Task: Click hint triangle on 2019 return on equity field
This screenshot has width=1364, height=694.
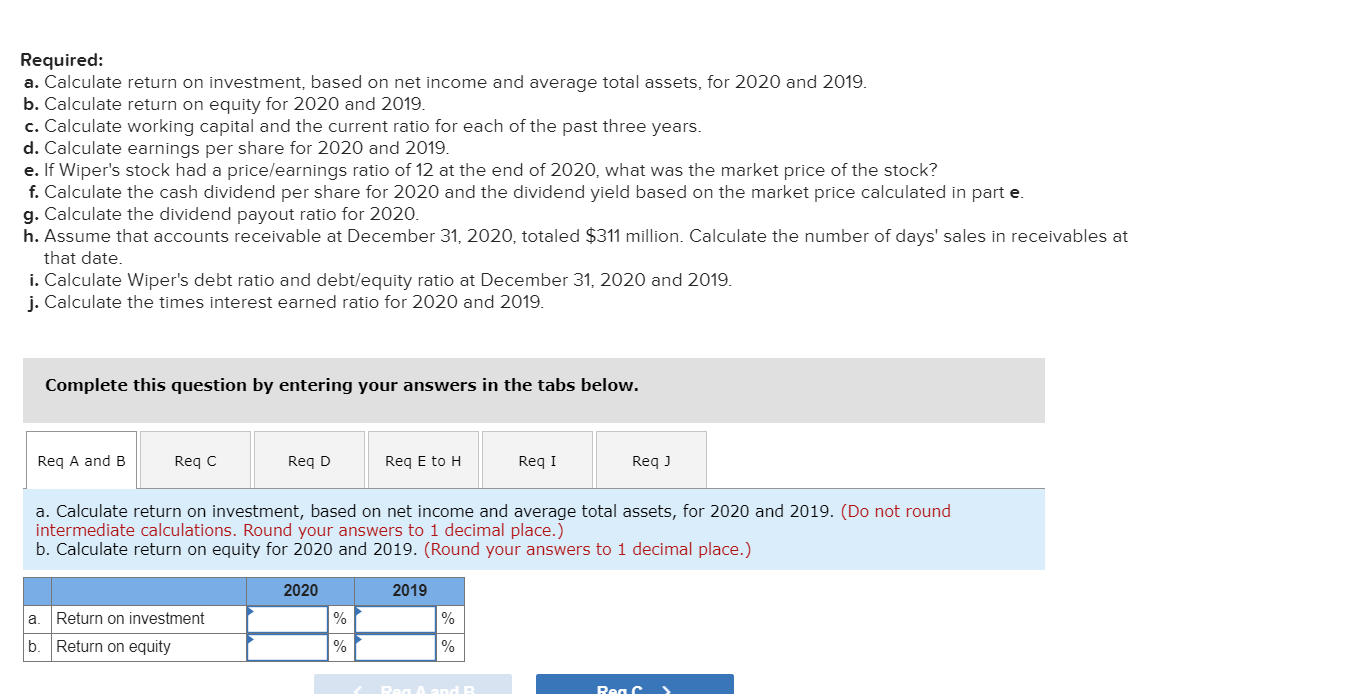Action: point(358,639)
